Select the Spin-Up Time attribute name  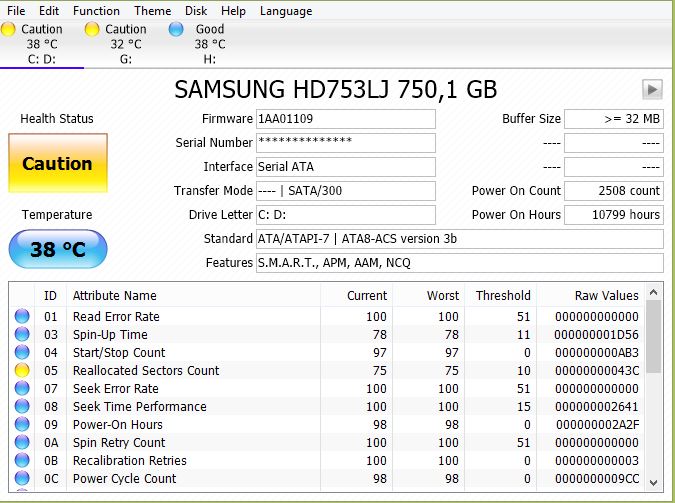110,335
